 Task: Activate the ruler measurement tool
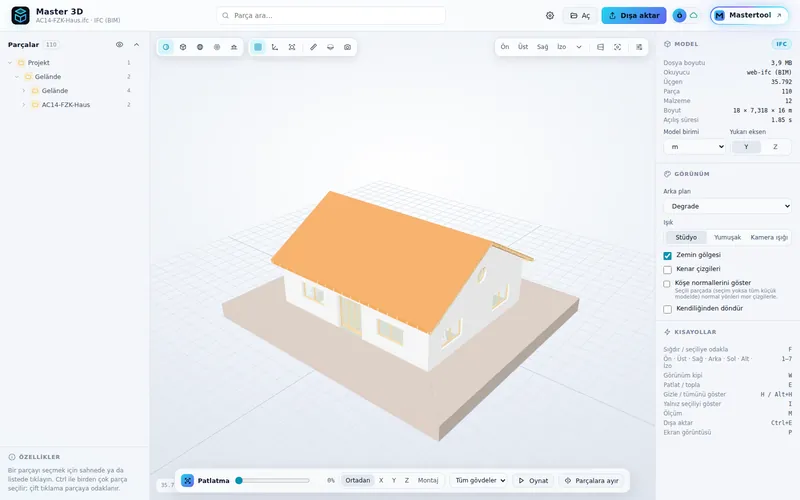coord(313,47)
